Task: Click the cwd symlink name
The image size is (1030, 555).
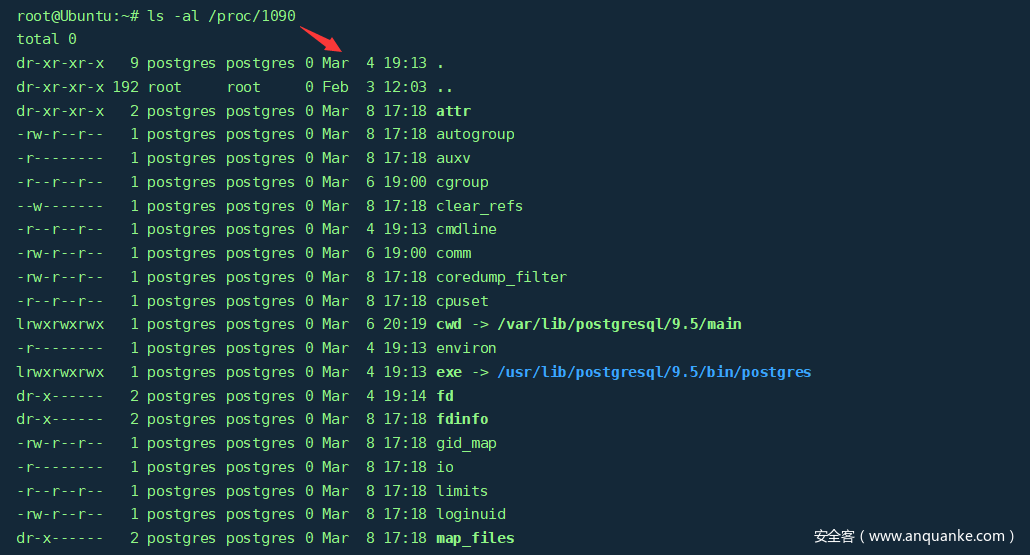Action: [449, 324]
